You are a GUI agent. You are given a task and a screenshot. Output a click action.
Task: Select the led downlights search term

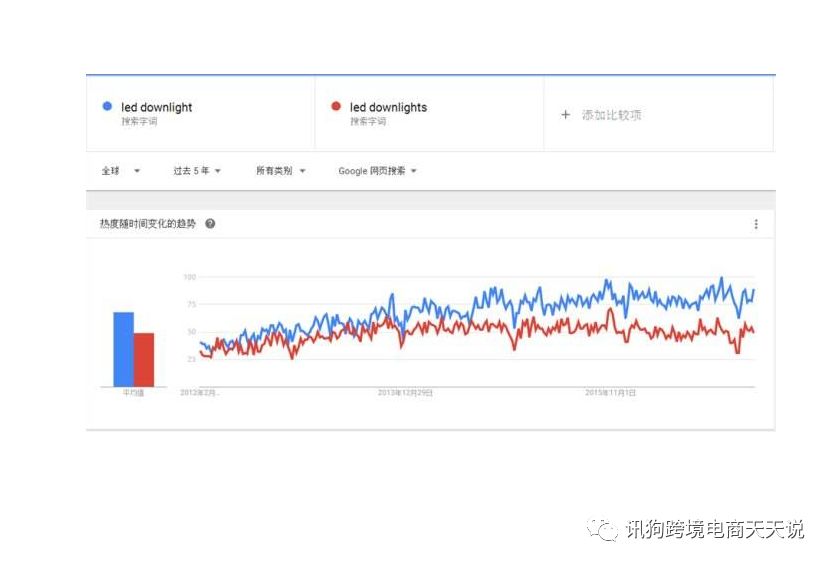click(x=388, y=108)
